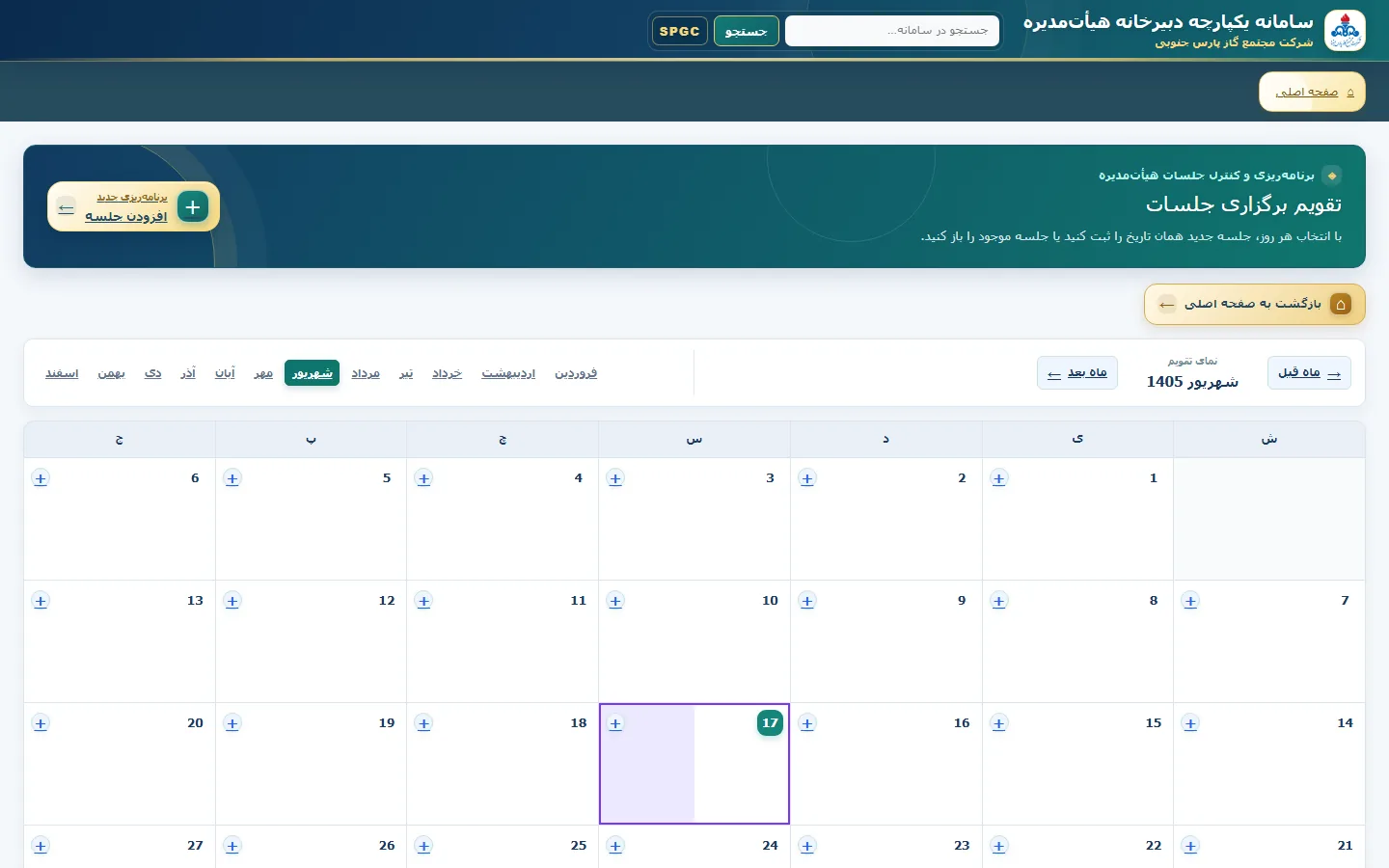Click the افزودن جلسه add meeting button

click(133, 206)
